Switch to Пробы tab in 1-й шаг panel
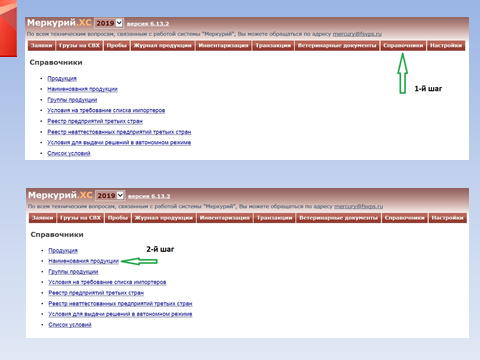This screenshot has height=360, width=480. (x=117, y=46)
